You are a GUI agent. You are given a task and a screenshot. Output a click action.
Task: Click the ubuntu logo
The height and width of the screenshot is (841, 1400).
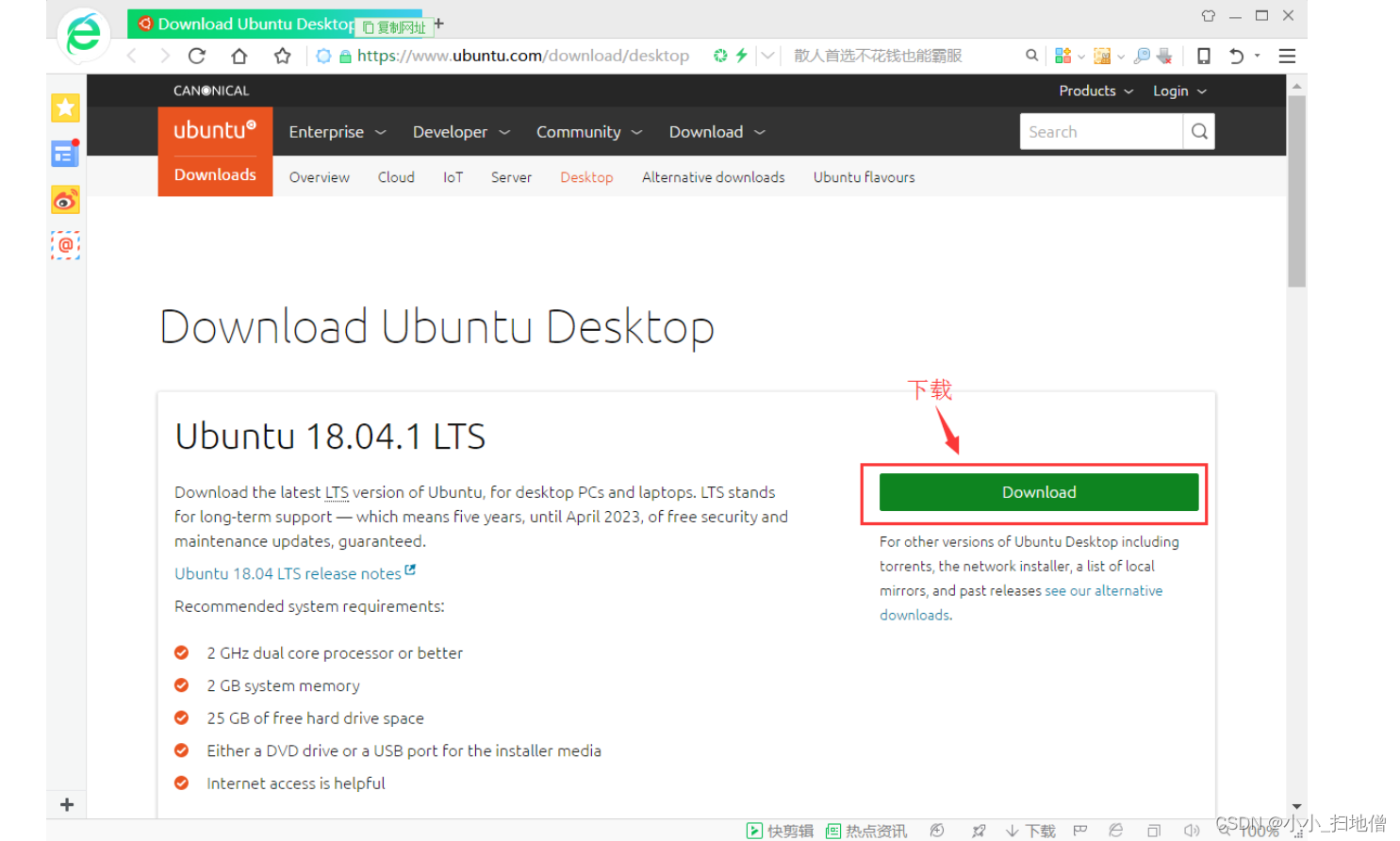click(x=215, y=130)
